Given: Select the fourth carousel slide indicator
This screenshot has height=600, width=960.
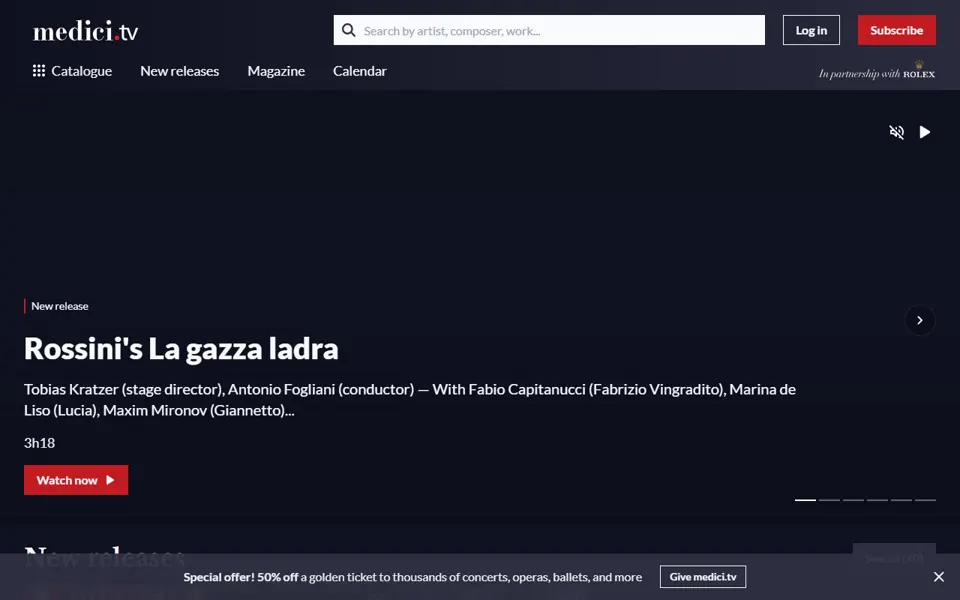Looking at the screenshot, I should (877, 500).
